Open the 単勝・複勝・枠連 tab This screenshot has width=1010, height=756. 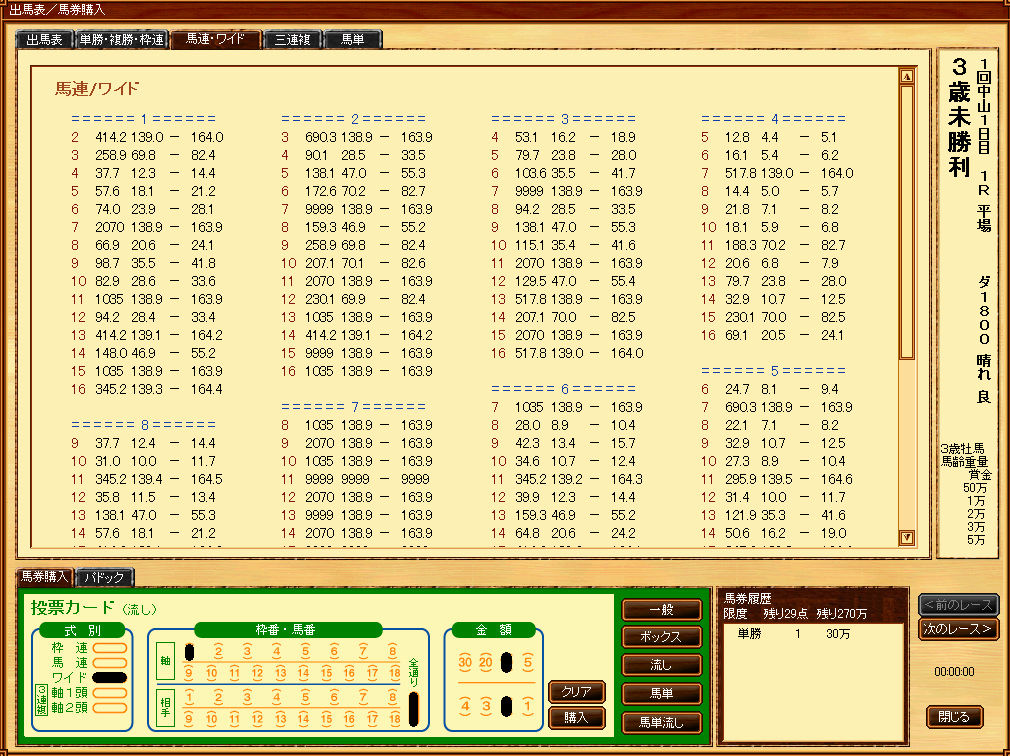(122, 40)
